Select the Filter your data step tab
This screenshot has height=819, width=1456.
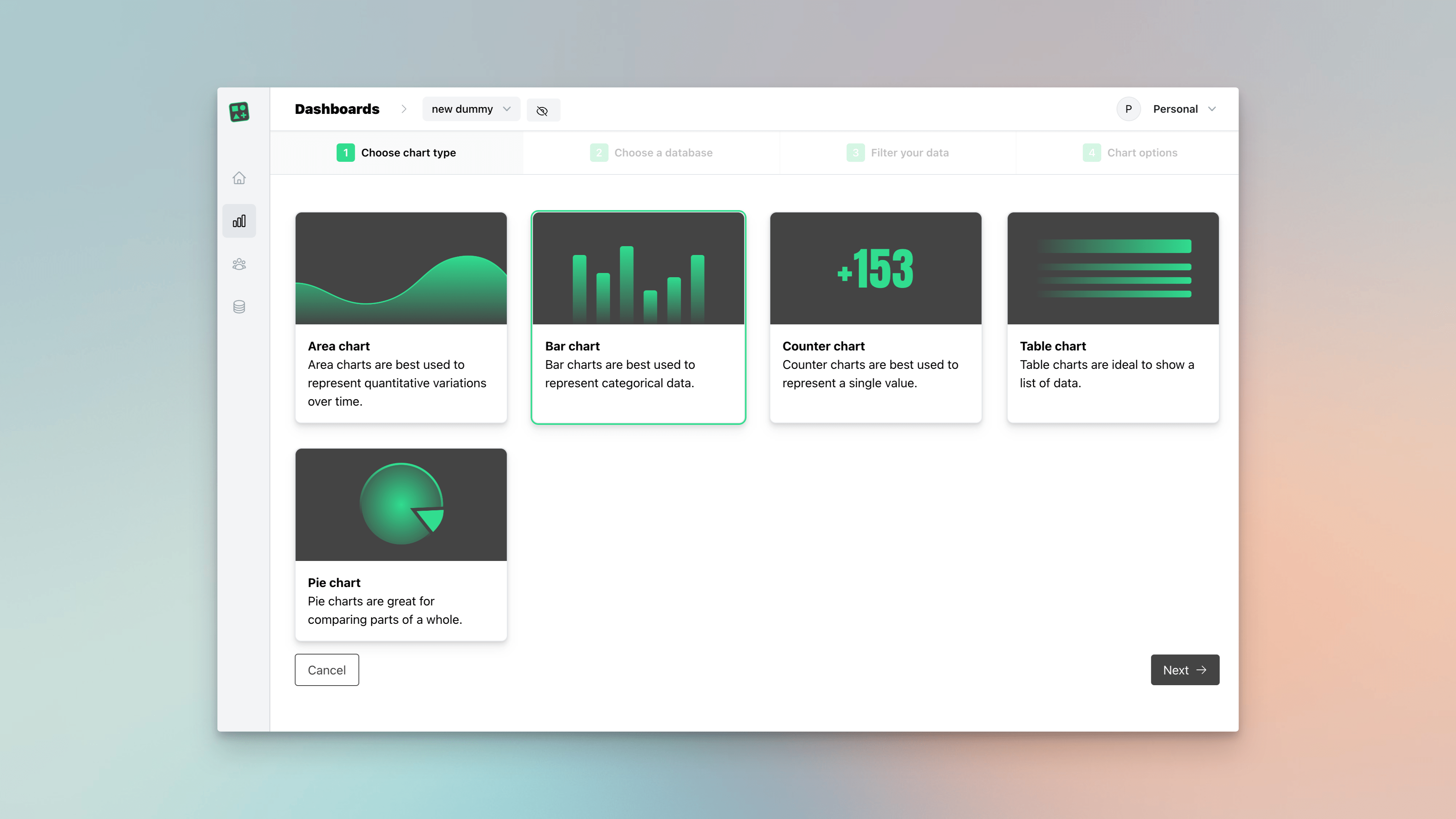pyautogui.click(x=898, y=152)
